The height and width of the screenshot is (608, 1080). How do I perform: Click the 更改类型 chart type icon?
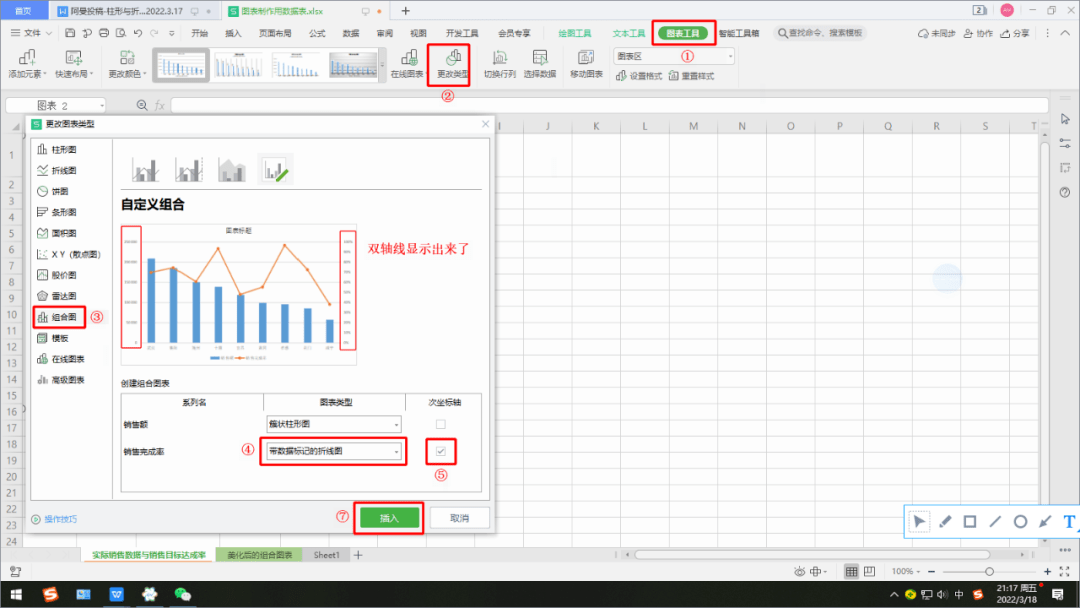coord(452,63)
